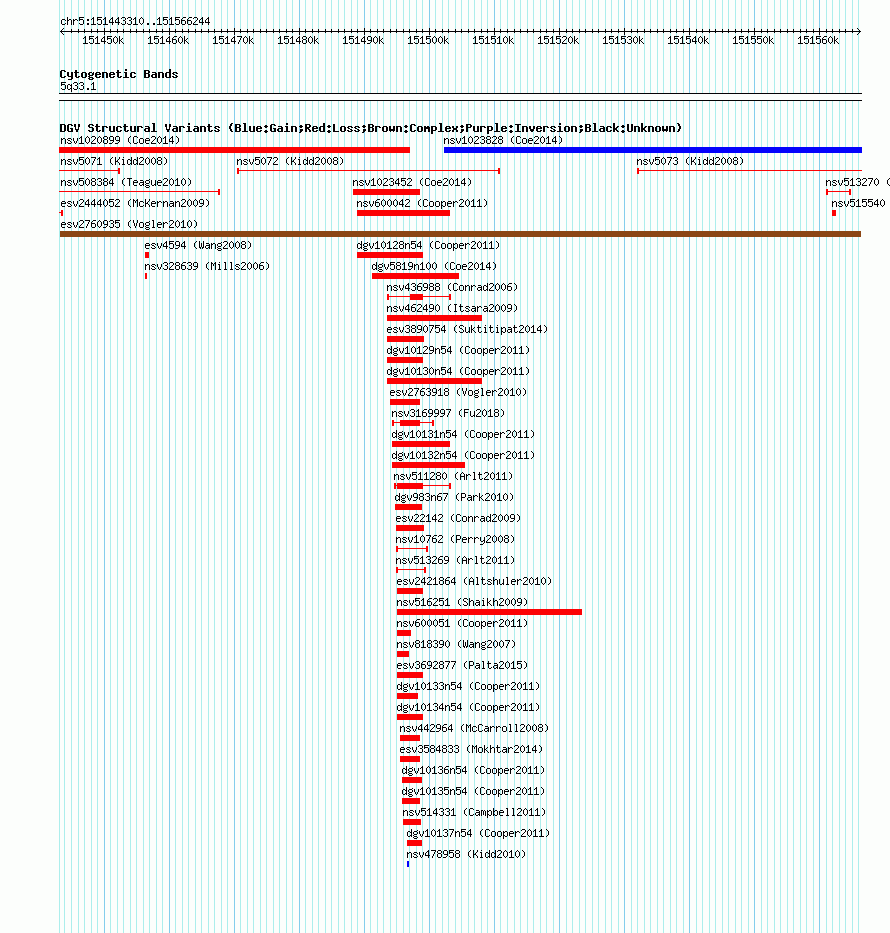Open esv22142 (Conrad2009) entry

[458, 518]
